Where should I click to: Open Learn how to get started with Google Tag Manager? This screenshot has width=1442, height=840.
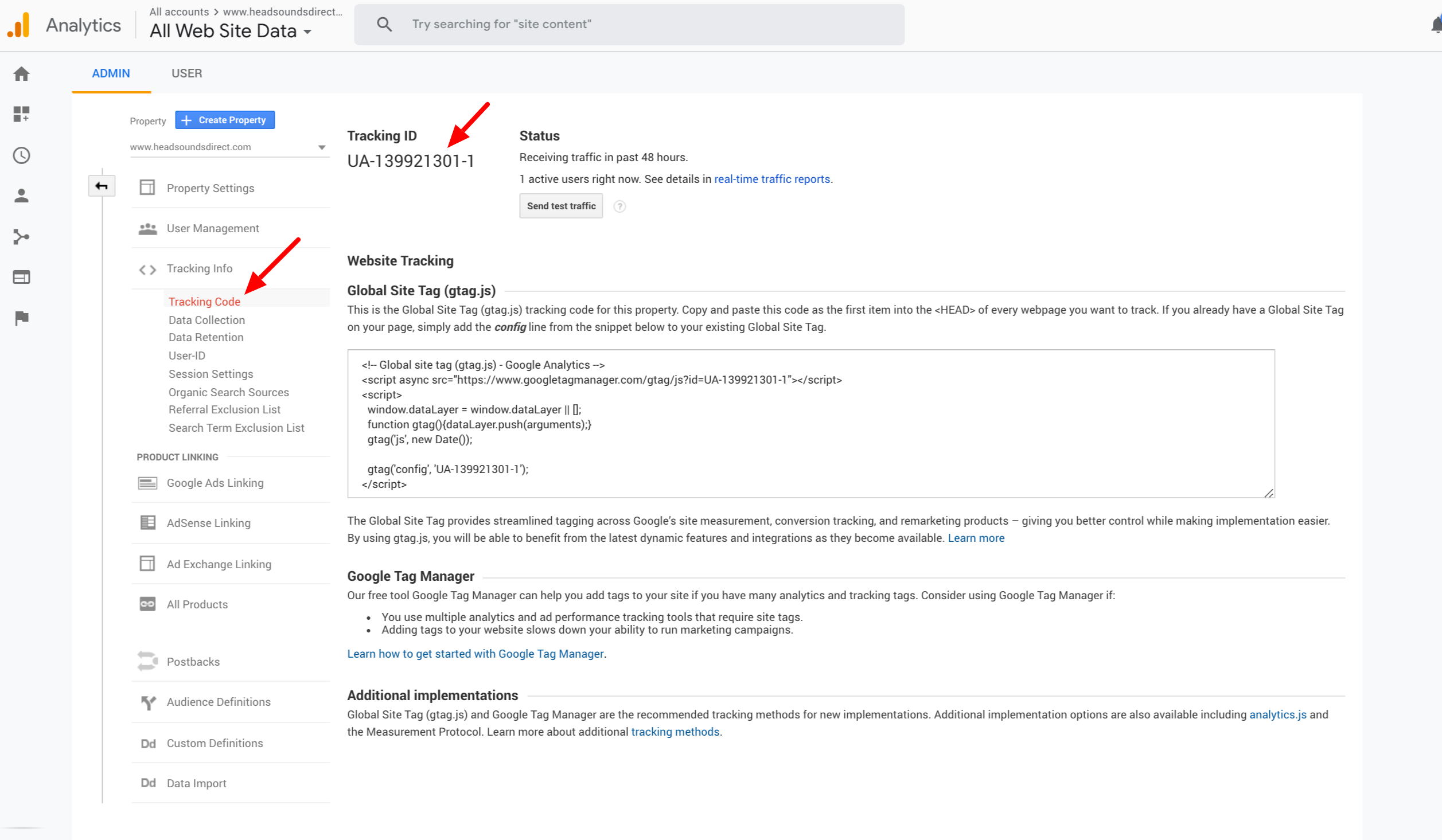[475, 654]
